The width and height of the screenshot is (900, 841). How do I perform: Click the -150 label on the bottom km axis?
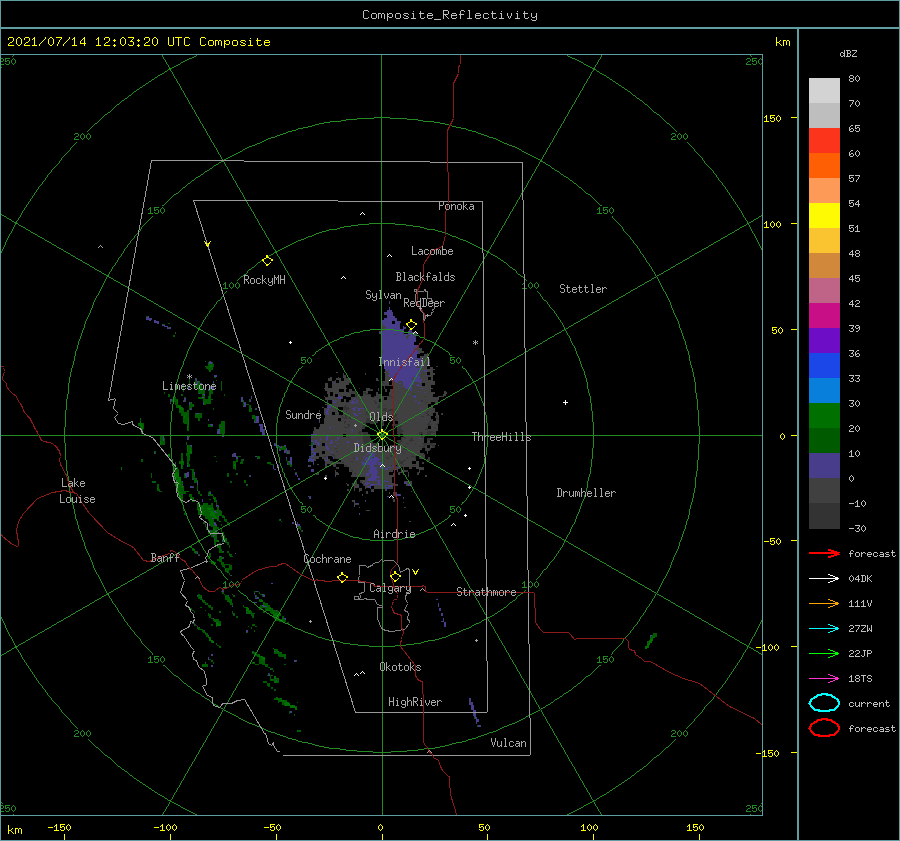[x=59, y=827]
